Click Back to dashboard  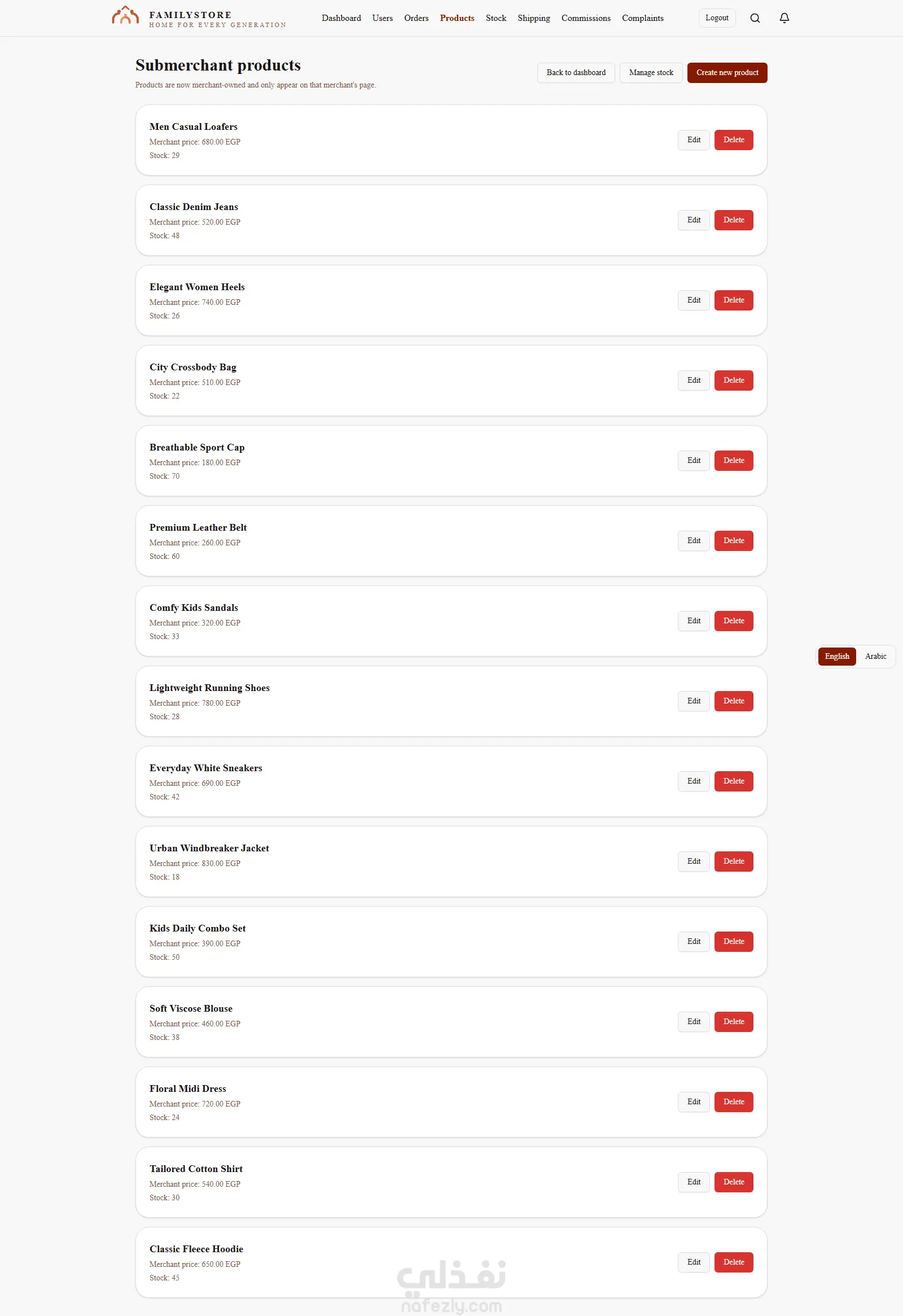576,72
